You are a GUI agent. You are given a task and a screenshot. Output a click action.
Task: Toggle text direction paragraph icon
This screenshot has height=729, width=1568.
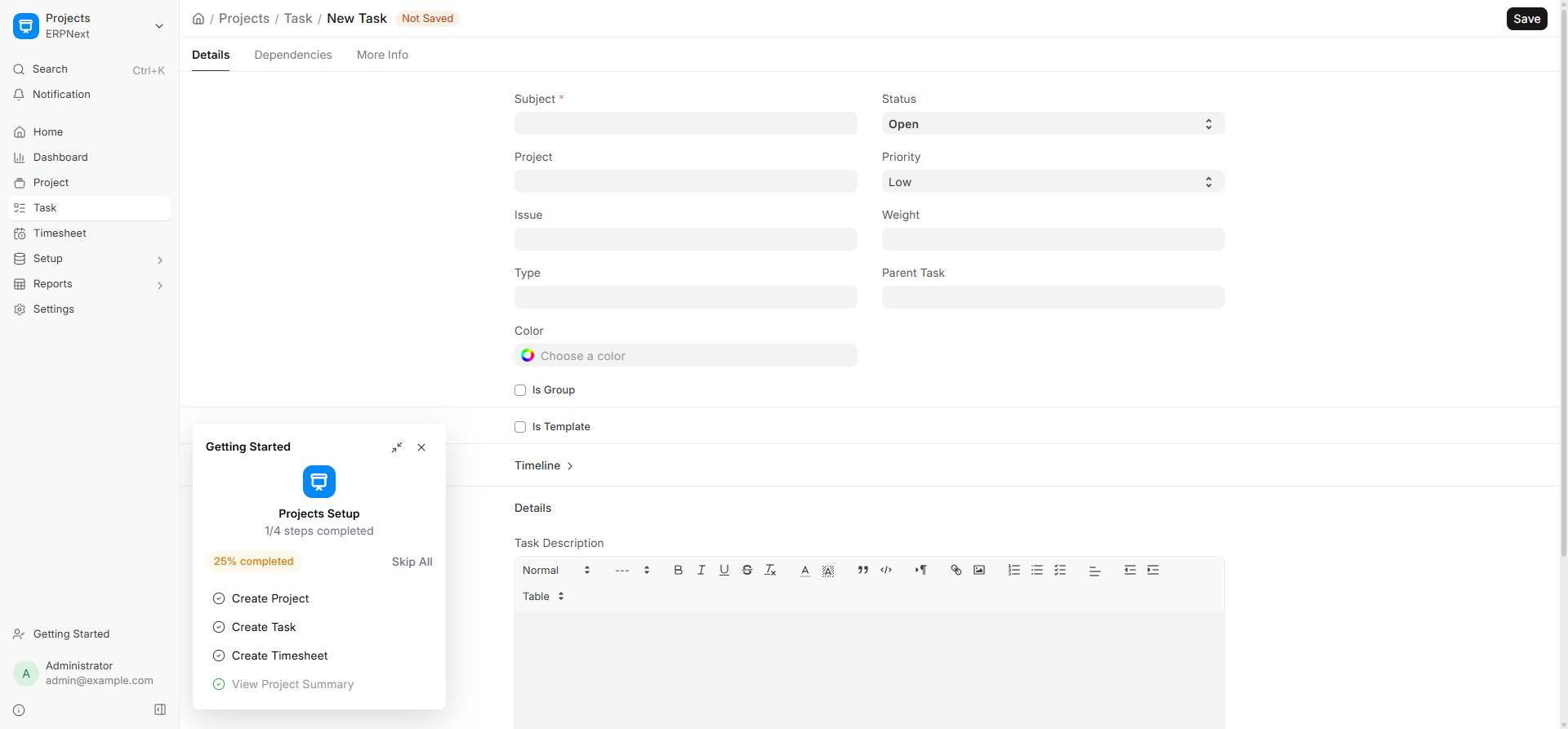[920, 570]
